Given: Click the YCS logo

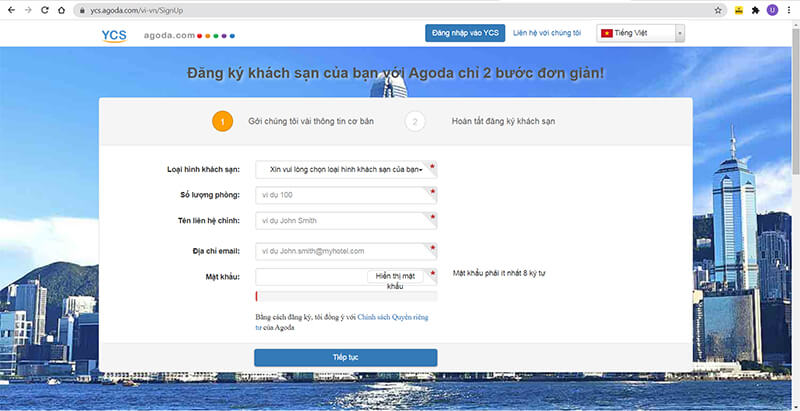Looking at the screenshot, I should pyautogui.click(x=115, y=34).
